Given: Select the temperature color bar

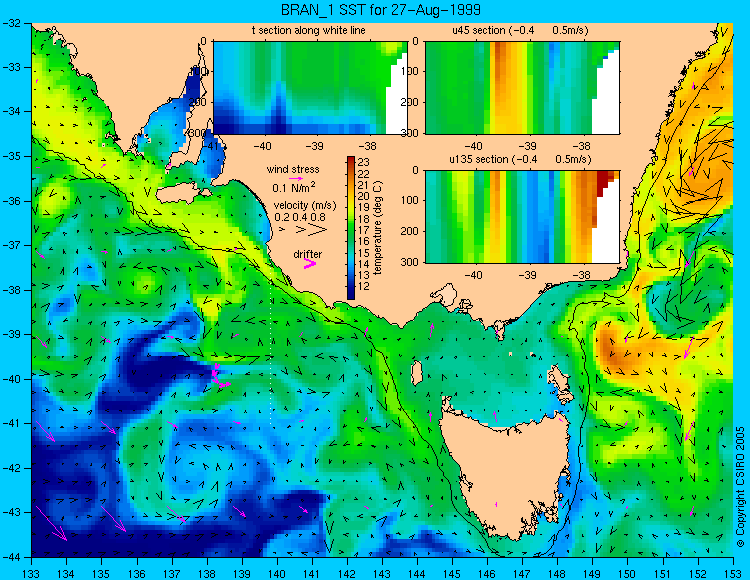Looking at the screenshot, I should [351, 228].
